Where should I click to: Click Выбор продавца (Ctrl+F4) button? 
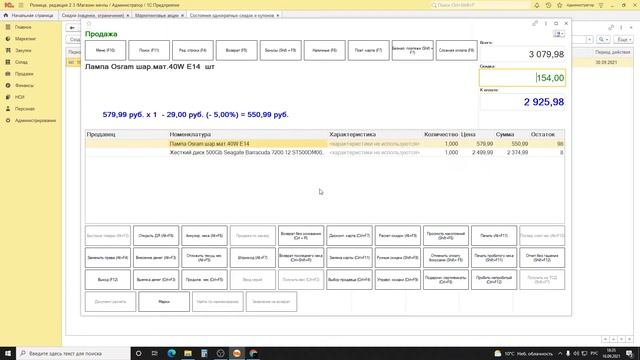[349, 280]
